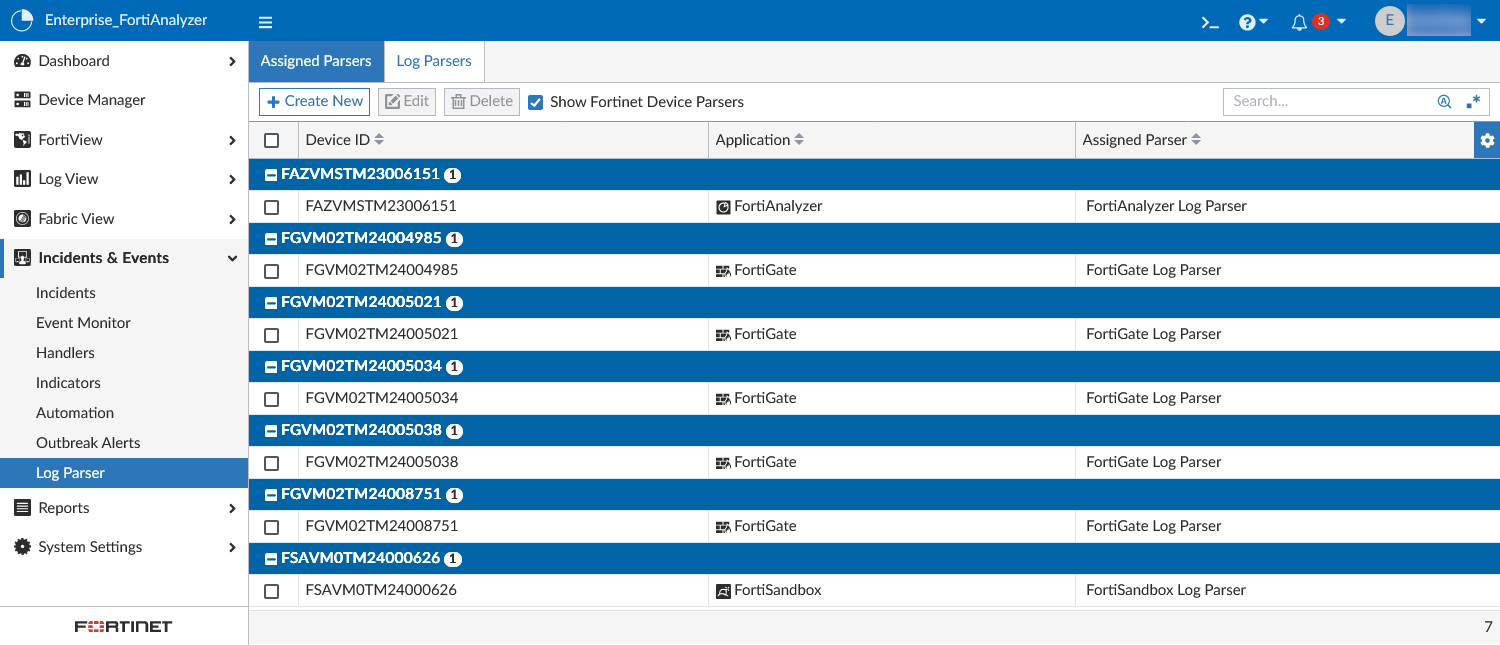Click the FortiSandbox application icon in table
The height and width of the screenshot is (645, 1500).
point(724,591)
